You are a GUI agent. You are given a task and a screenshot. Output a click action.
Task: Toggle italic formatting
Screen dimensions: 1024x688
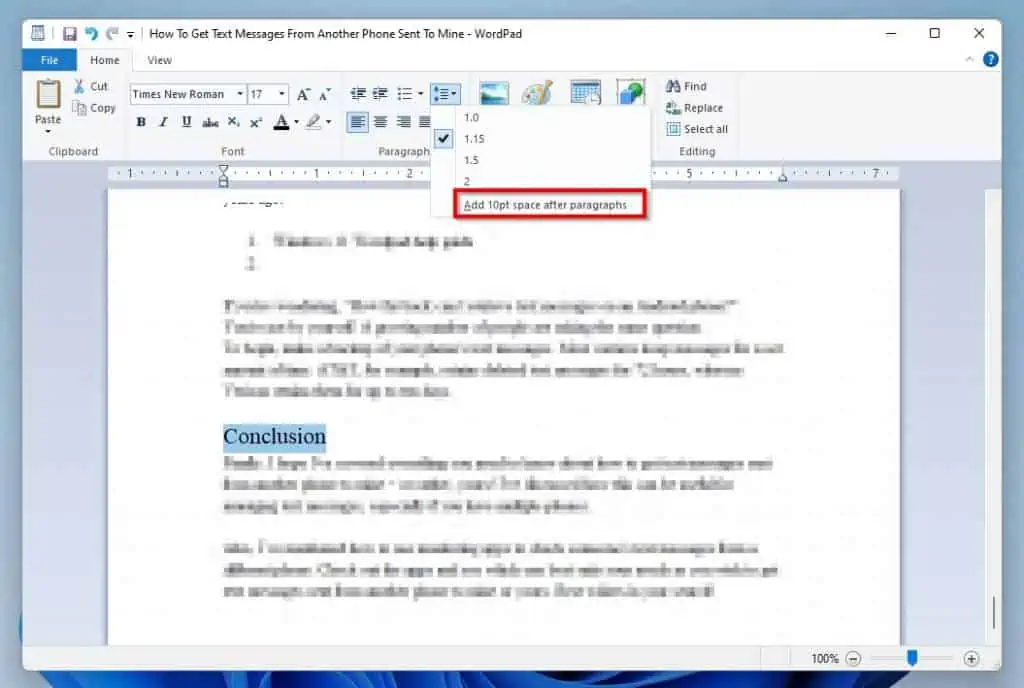(162, 122)
